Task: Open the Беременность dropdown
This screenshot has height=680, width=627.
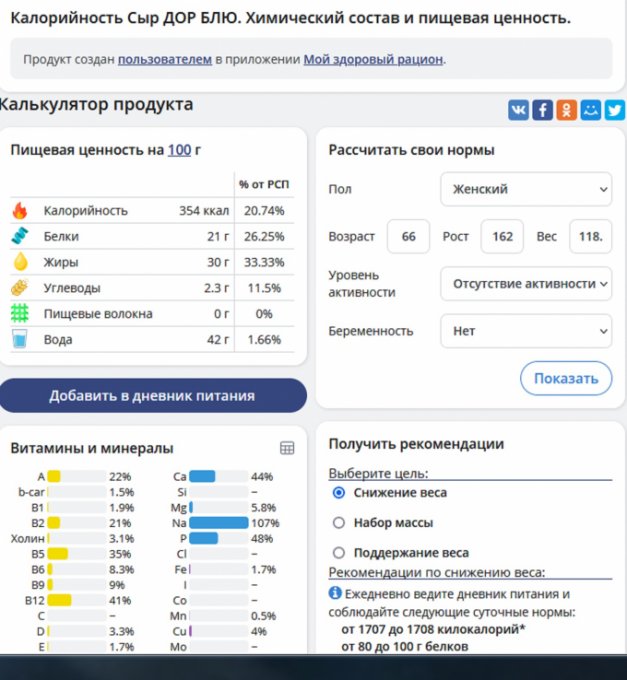Action: tap(526, 331)
